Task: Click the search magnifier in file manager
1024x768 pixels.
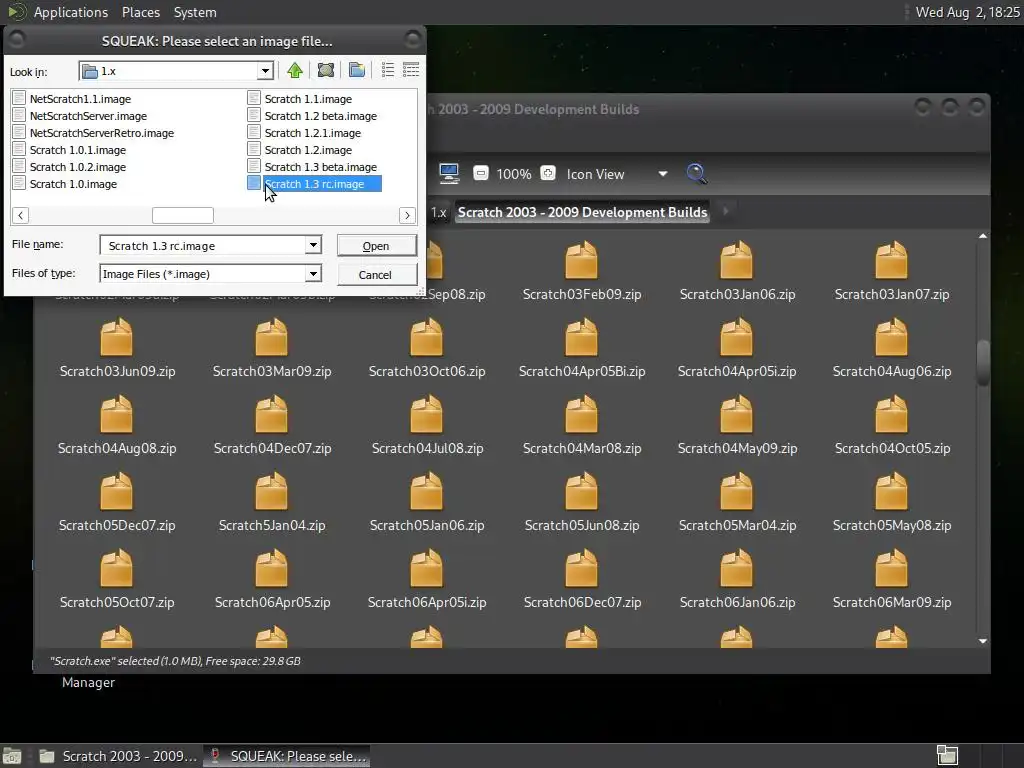Action: (x=697, y=174)
